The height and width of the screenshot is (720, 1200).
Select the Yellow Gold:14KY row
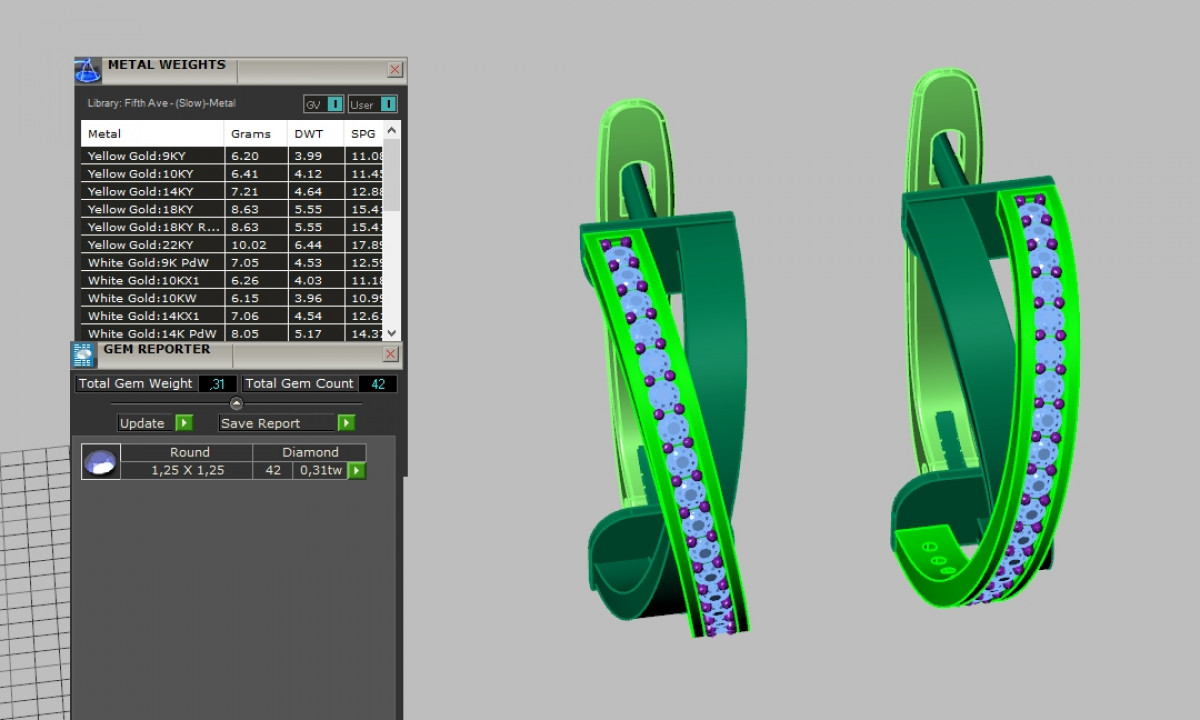150,191
